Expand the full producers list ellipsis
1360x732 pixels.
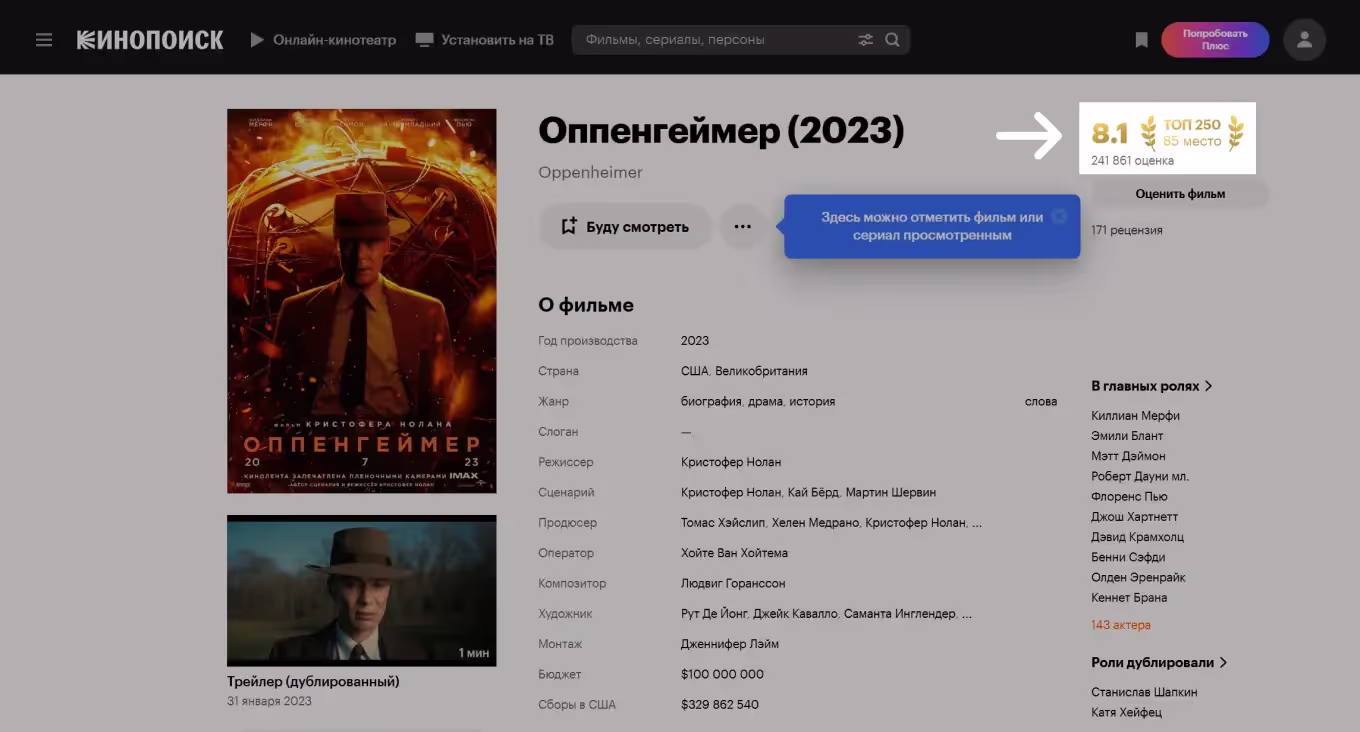pyautogui.click(x=976, y=523)
